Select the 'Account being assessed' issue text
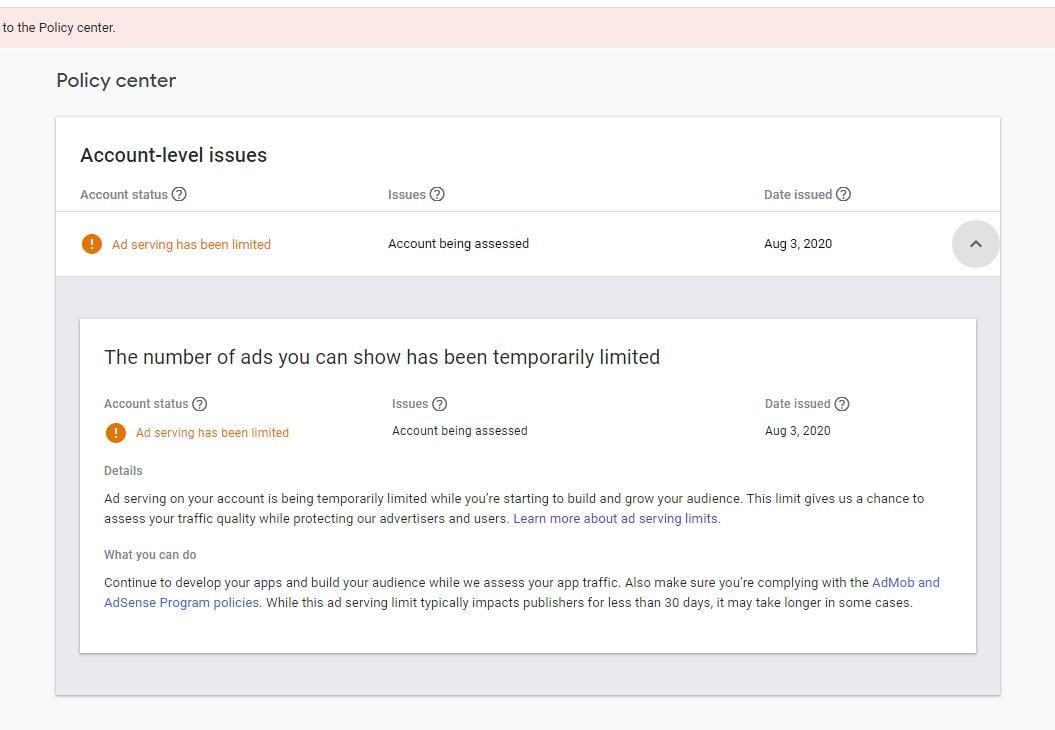This screenshot has height=730, width=1055. (458, 243)
